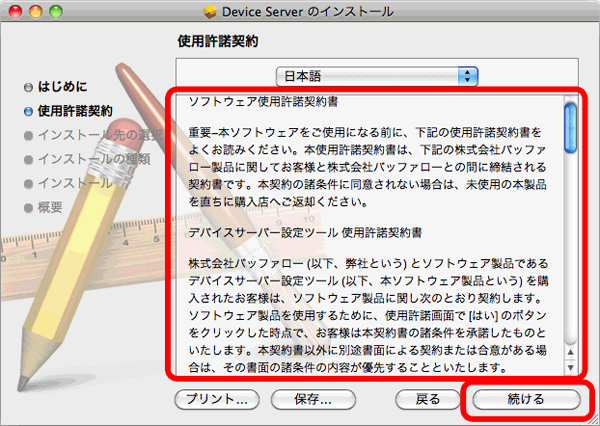The height and width of the screenshot is (426, 600).
Task: Click the 戻る (Back) button
Action: click(428, 400)
